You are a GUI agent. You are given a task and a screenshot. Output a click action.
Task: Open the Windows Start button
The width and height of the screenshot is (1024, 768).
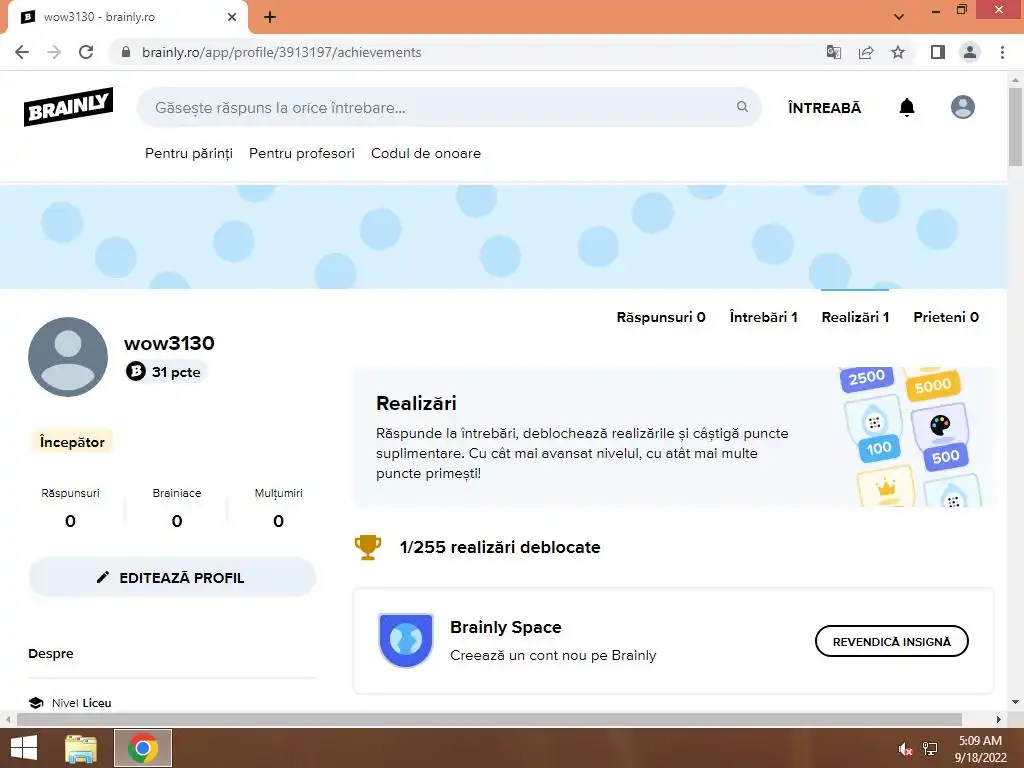24,748
